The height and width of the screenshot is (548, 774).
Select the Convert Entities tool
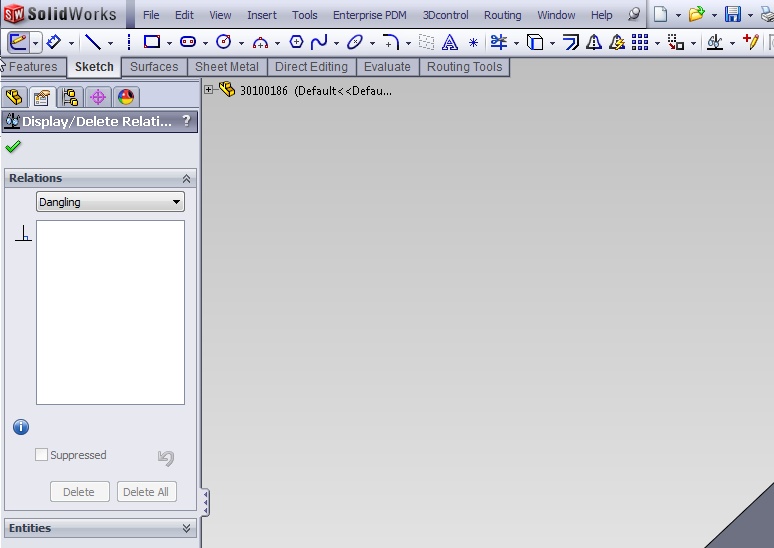coord(535,42)
